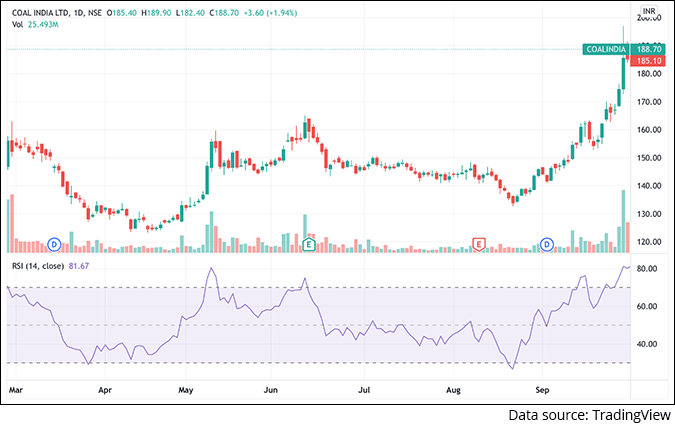Click the Aug label on time axis
675x425 pixels.
(453, 390)
